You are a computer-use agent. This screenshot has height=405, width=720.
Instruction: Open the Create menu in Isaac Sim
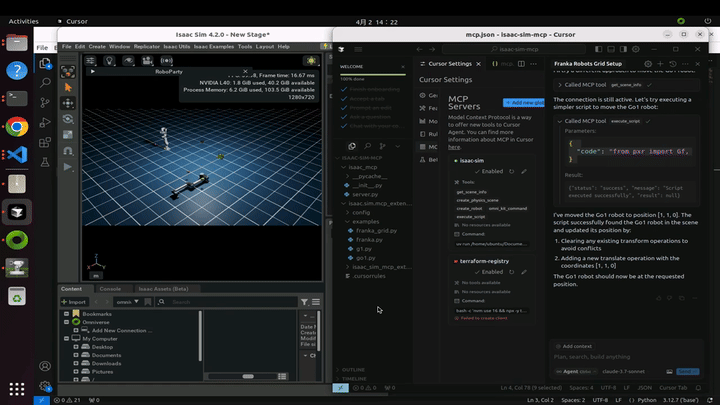[97, 46]
